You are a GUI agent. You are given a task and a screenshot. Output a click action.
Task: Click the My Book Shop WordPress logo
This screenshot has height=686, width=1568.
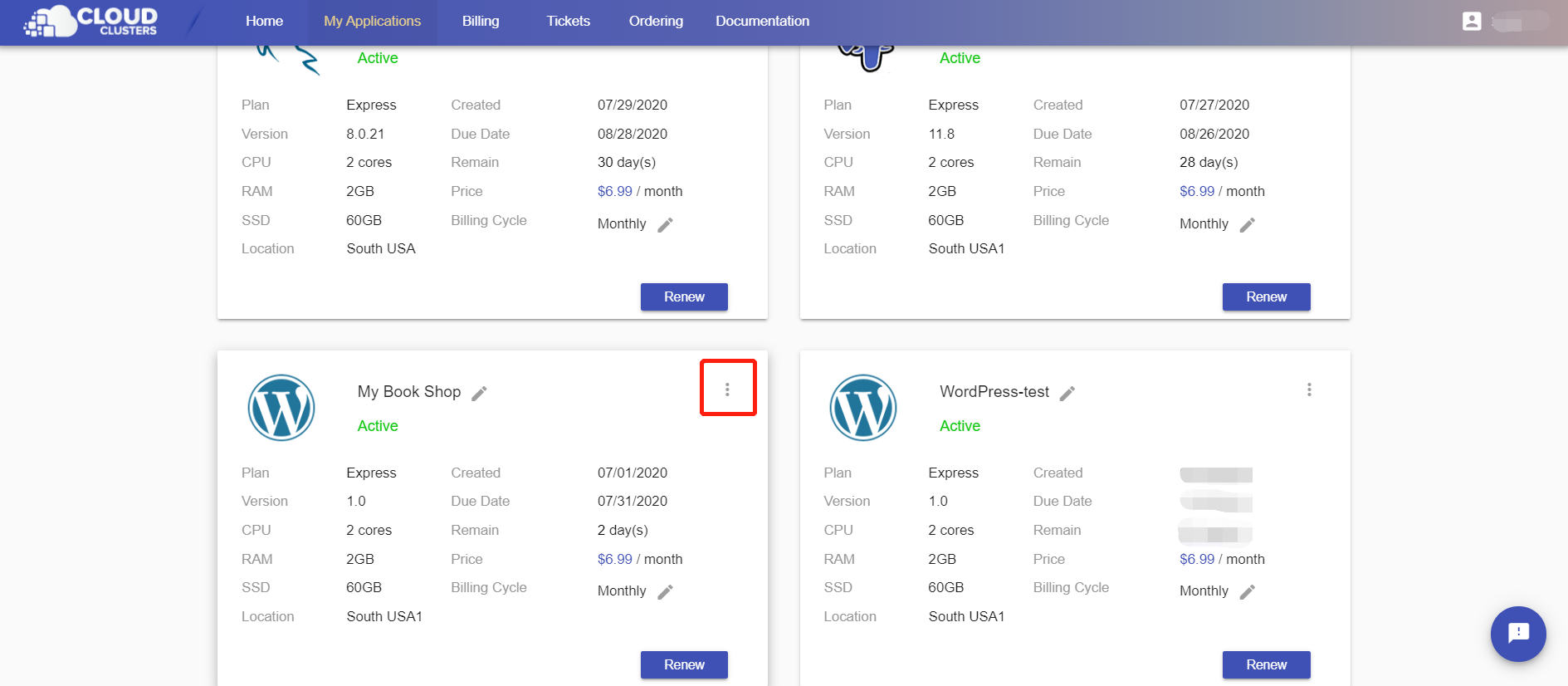click(x=281, y=408)
